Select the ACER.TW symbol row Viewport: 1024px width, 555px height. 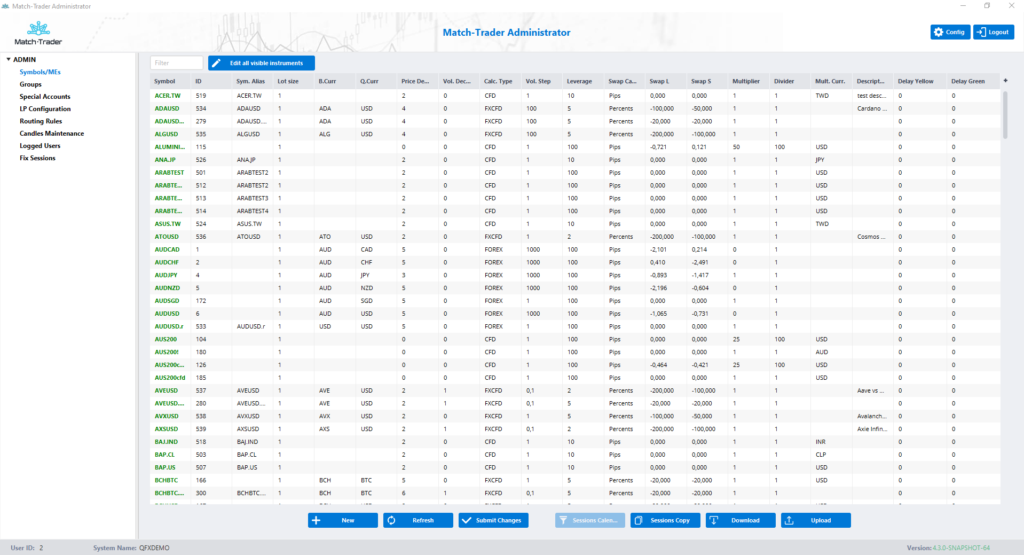coord(575,95)
